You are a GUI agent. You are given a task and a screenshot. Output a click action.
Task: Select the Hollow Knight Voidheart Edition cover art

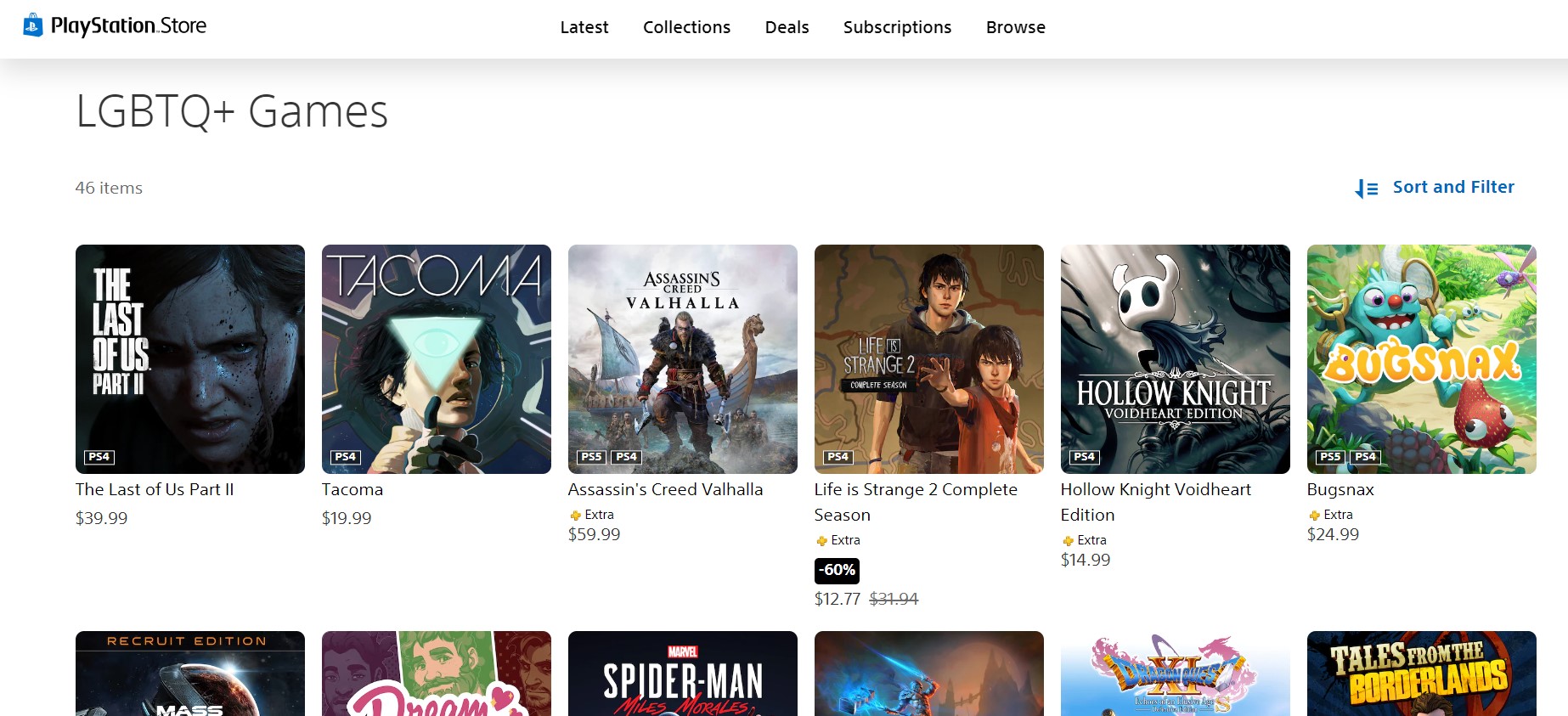1176,359
